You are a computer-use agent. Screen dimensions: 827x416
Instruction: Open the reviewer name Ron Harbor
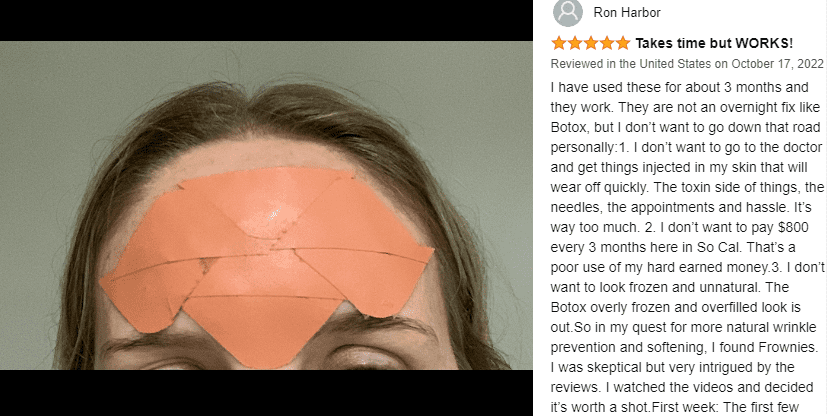click(x=627, y=13)
